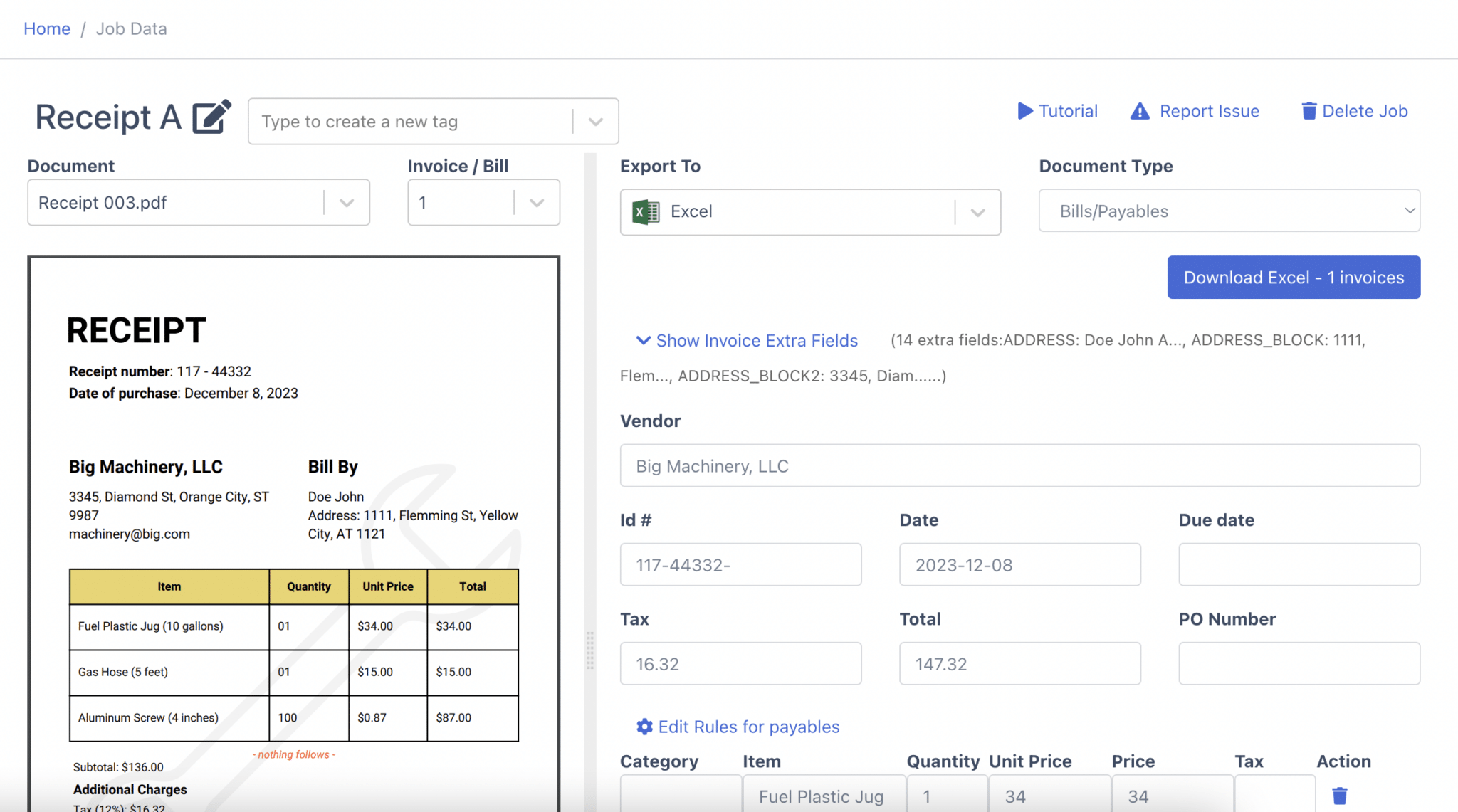The width and height of the screenshot is (1458, 812).
Task: Open the Export To format dropdown
Action: click(x=978, y=212)
